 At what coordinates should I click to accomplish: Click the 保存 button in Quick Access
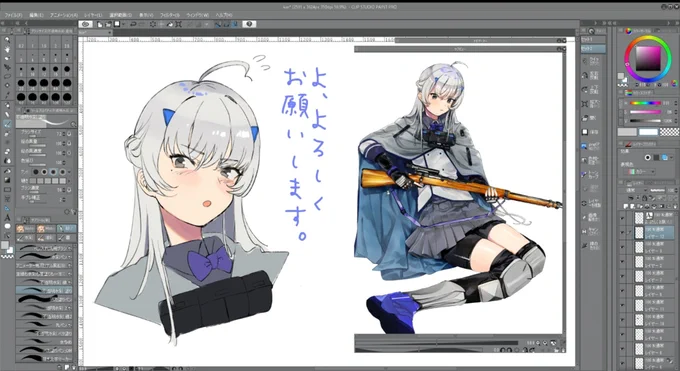click(x=591, y=132)
